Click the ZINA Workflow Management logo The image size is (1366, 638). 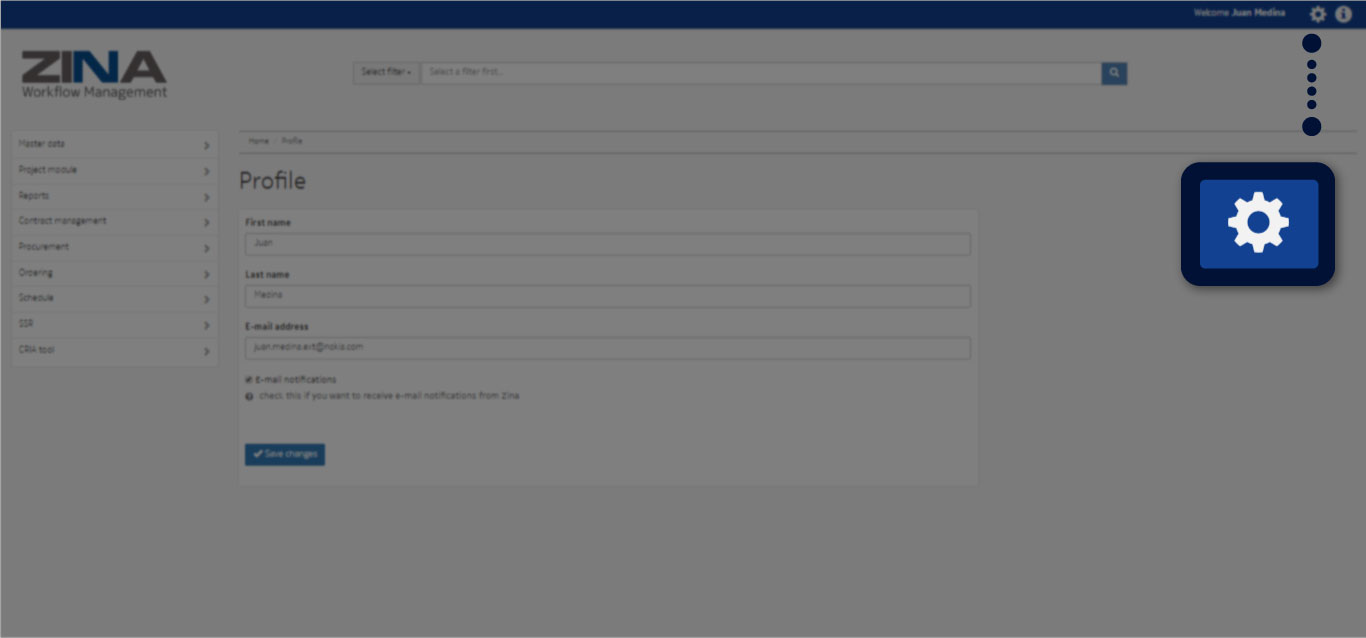coord(94,75)
